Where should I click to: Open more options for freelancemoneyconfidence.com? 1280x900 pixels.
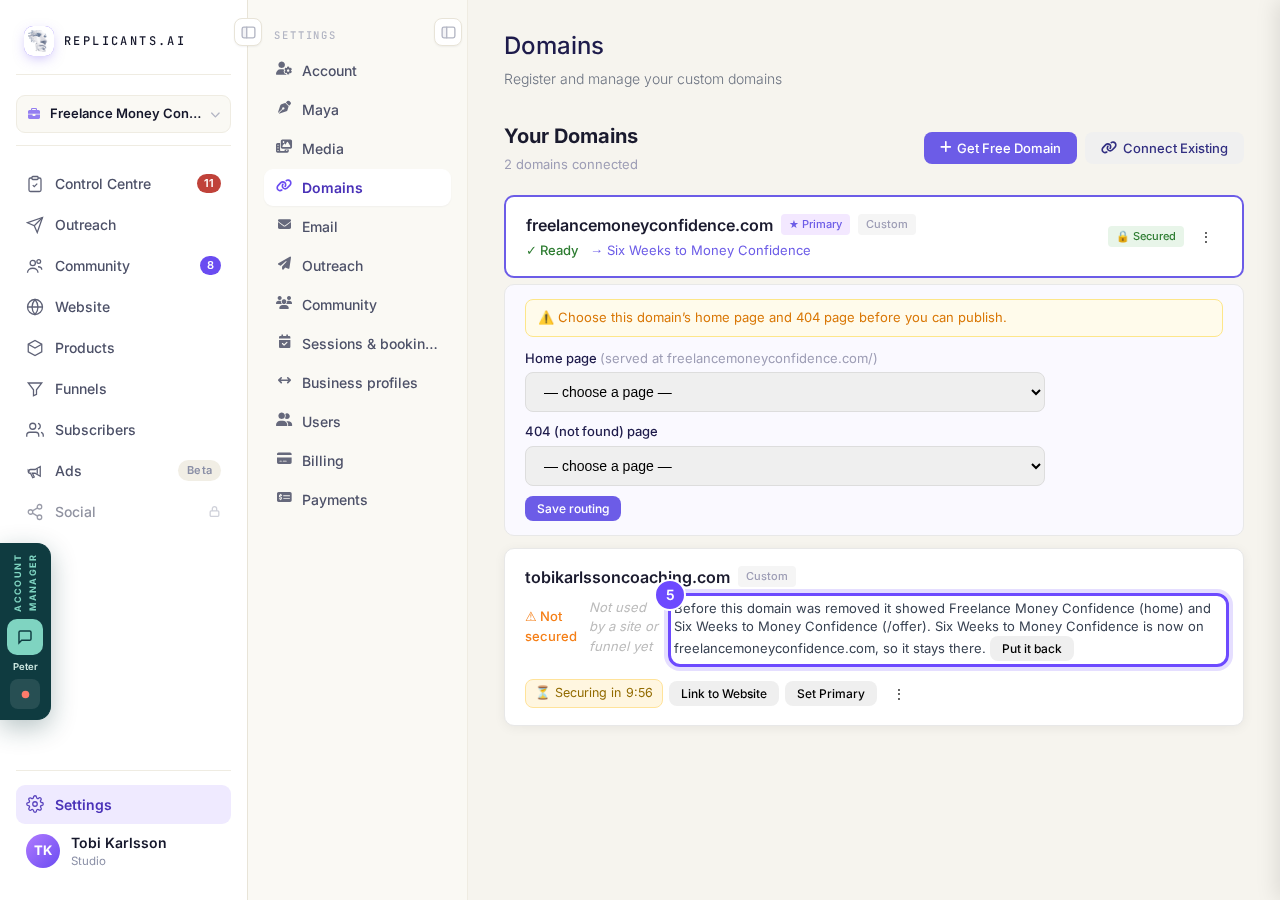(1206, 237)
